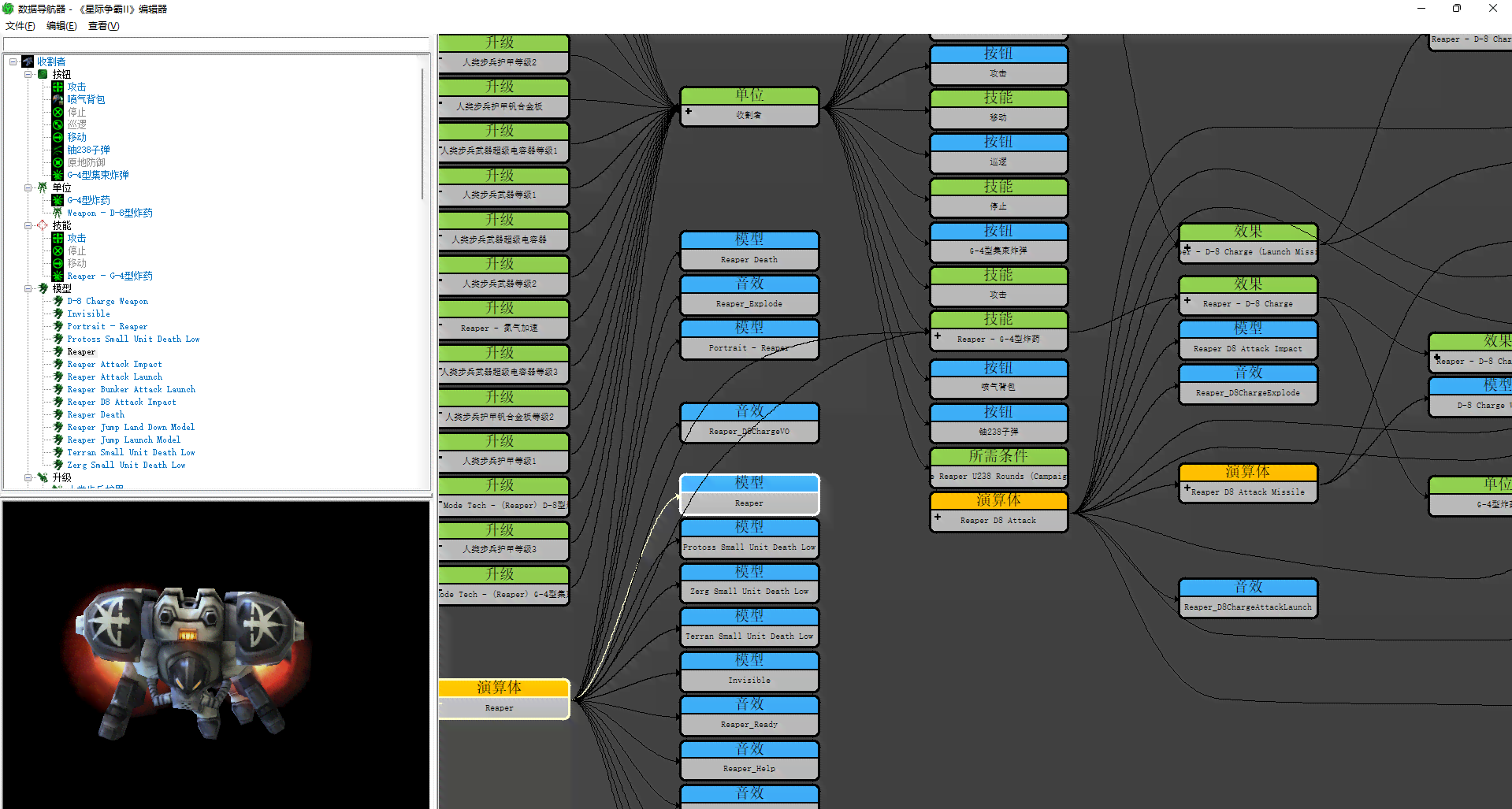Image resolution: width=1512 pixels, height=809 pixels.
Task: Click the tree panel vertical scrollbar
Action: [x=423, y=134]
